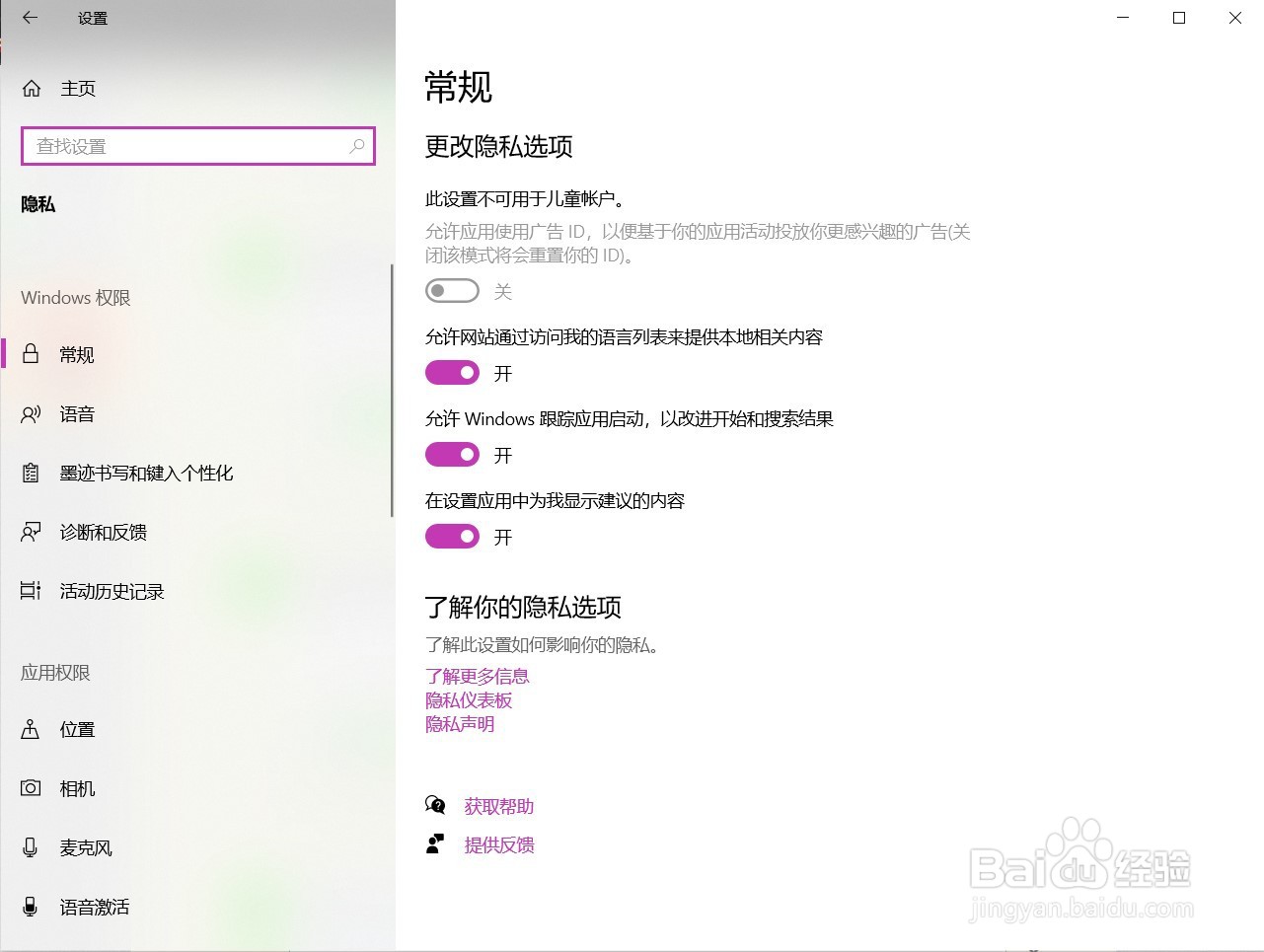Click the sidebar vertical scrollbar
1264x952 pixels.
click(x=392, y=390)
